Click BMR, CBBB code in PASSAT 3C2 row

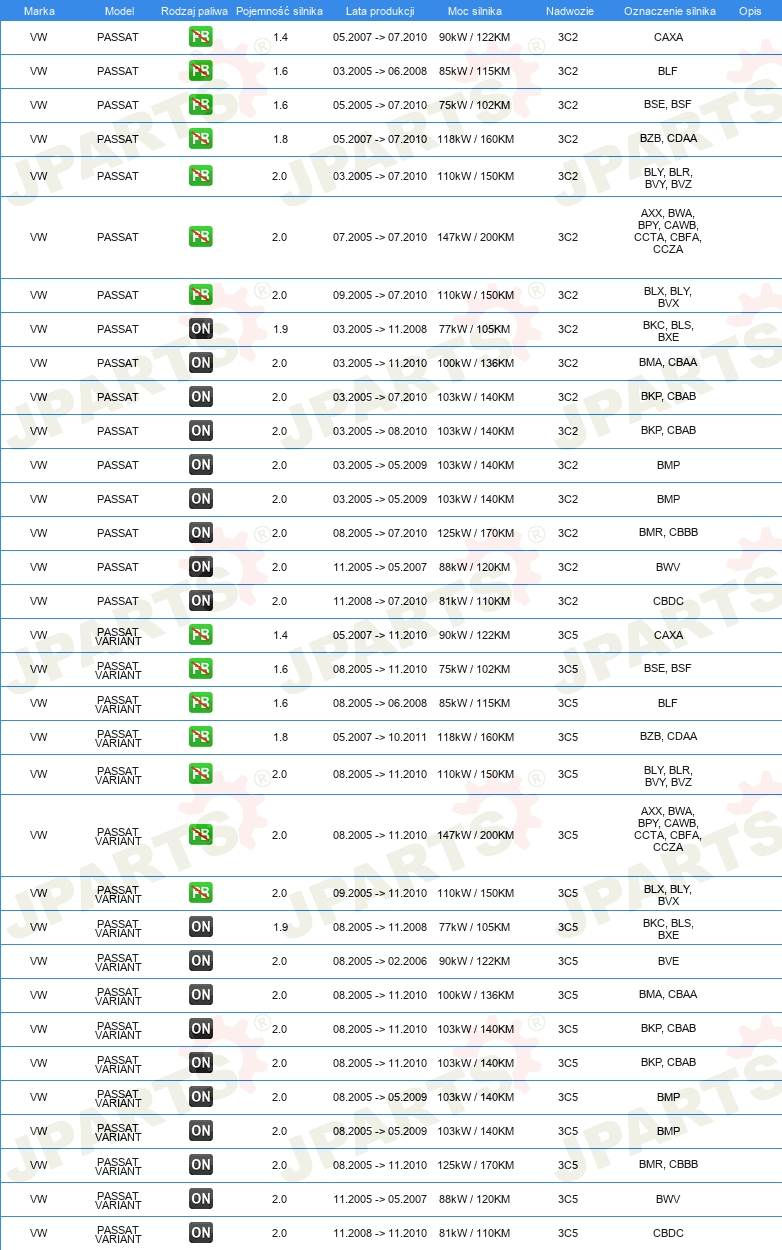click(x=668, y=532)
